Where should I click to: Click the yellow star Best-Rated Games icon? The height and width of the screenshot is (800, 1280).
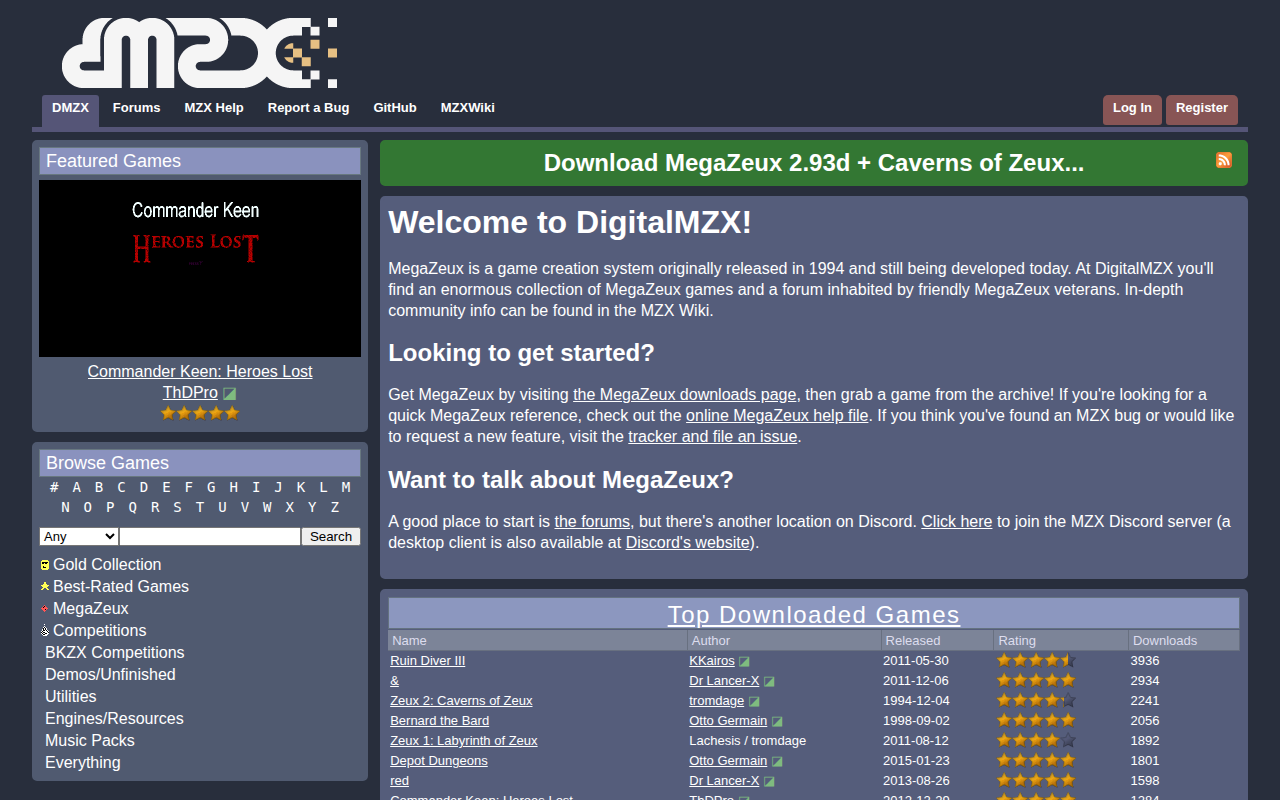coord(45,587)
